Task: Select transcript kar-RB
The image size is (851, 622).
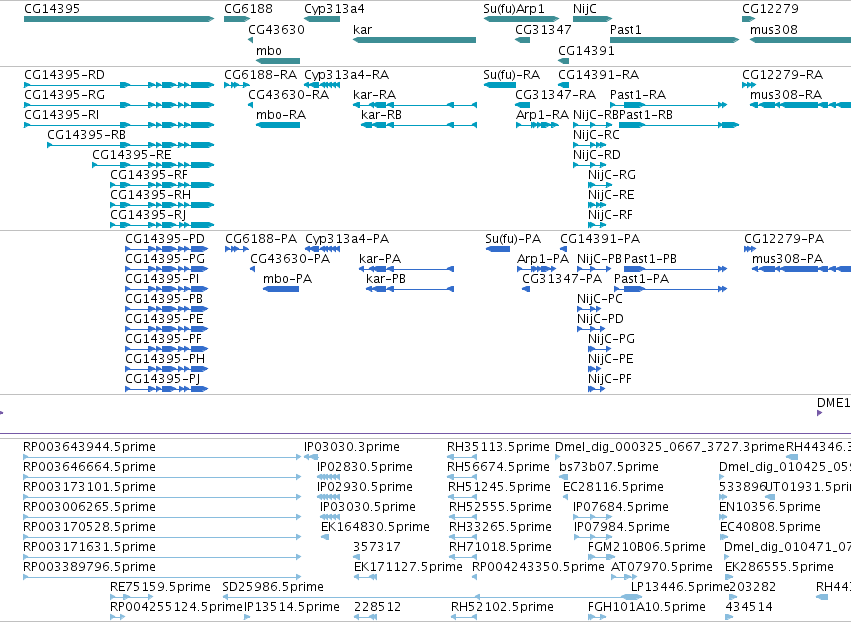Action: pos(382,115)
